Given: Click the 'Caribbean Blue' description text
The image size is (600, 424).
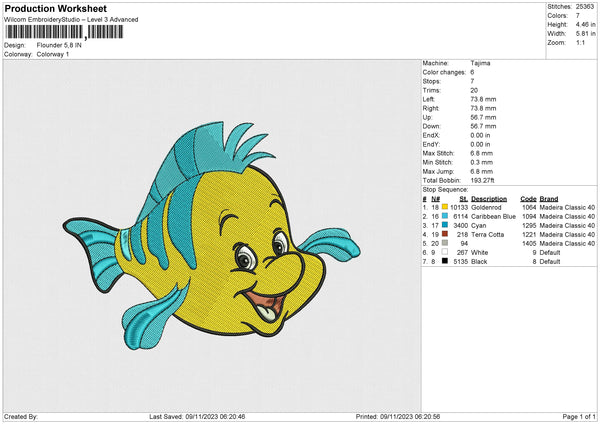Looking at the screenshot, I should [493, 217].
